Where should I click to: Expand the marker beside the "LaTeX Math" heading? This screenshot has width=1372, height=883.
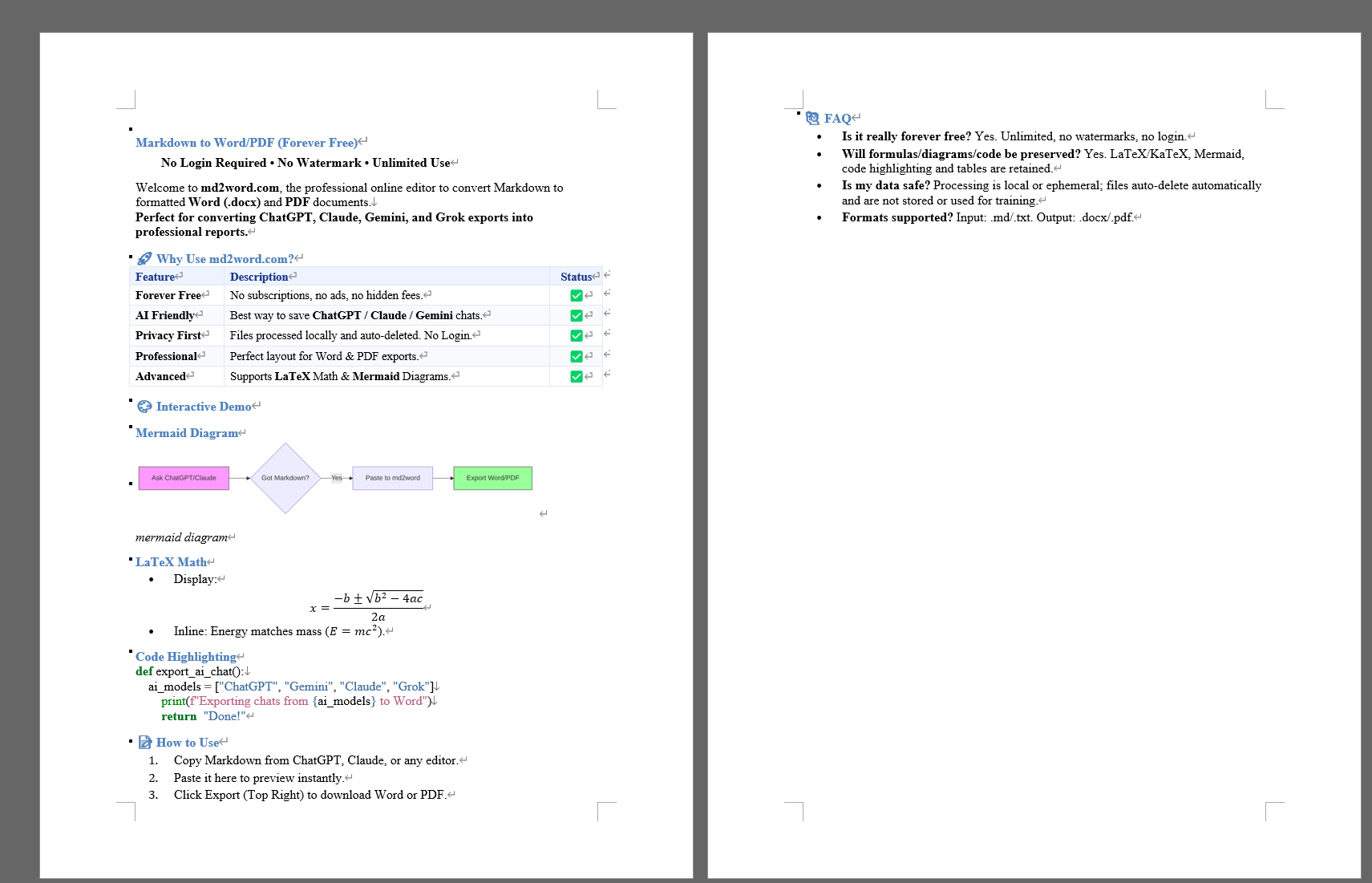(129, 557)
